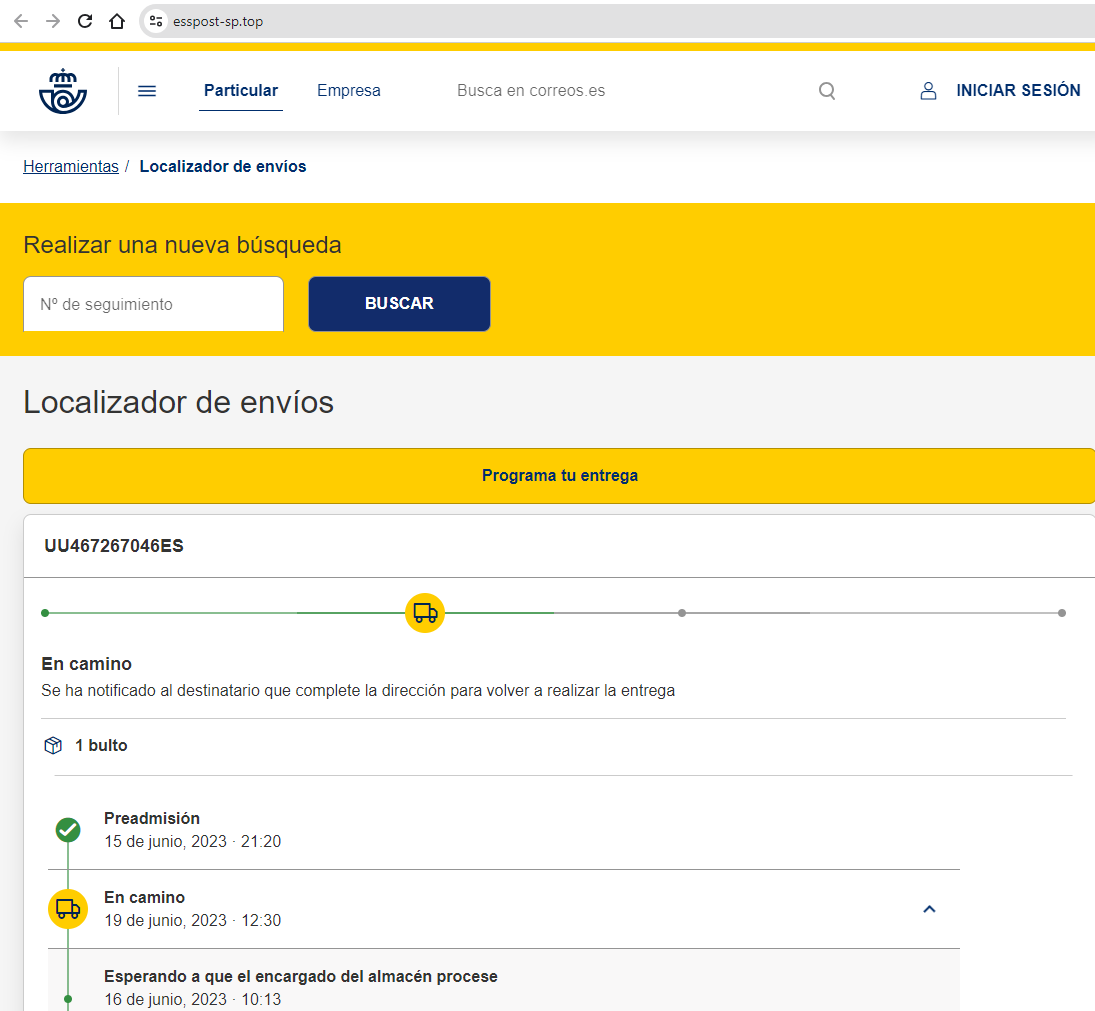Click Programa tu entrega button

[559, 475]
